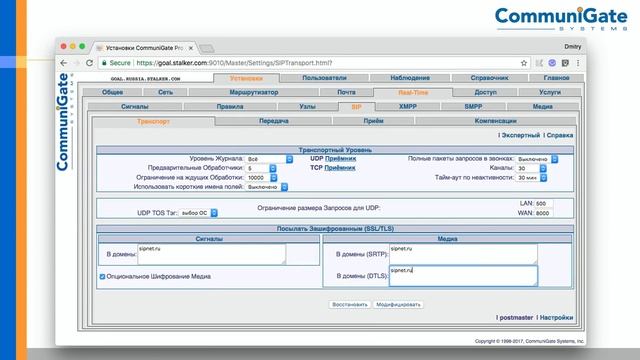
Task: Open the Справочник tab
Action: [x=489, y=78]
